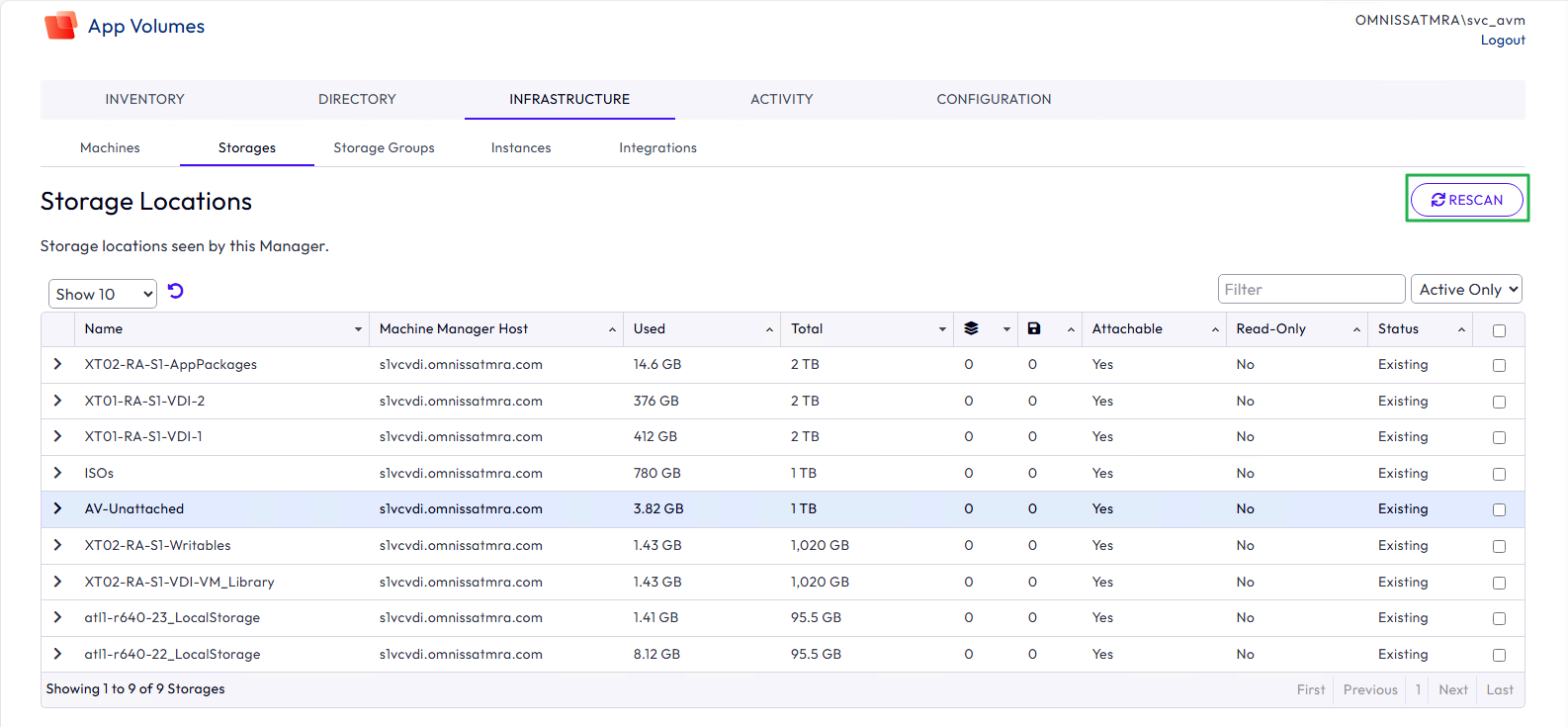Check the box for XT02-RA-S1-AppPackages row
Screen dimensions: 1568x727
(x=1499, y=366)
